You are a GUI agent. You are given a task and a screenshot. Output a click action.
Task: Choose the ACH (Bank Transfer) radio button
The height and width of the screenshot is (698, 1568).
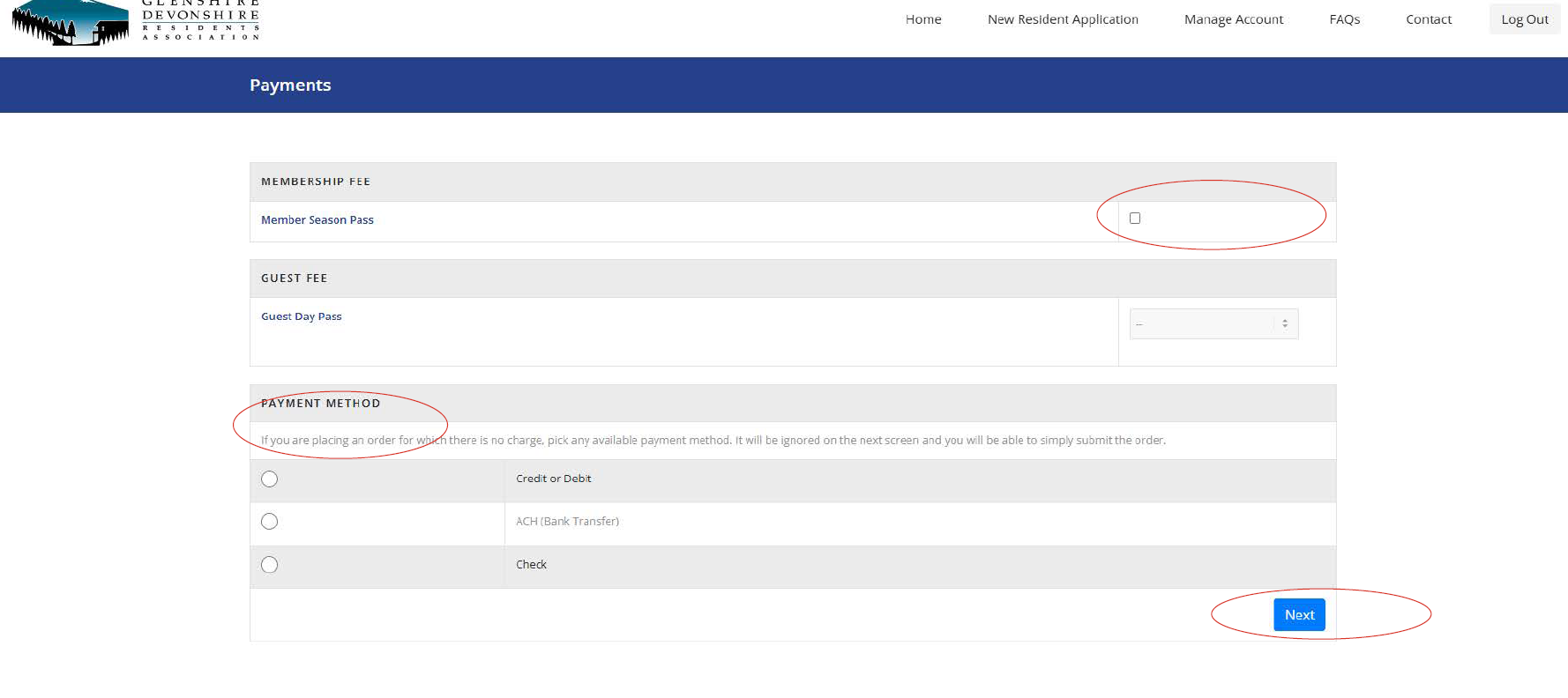coord(270,522)
